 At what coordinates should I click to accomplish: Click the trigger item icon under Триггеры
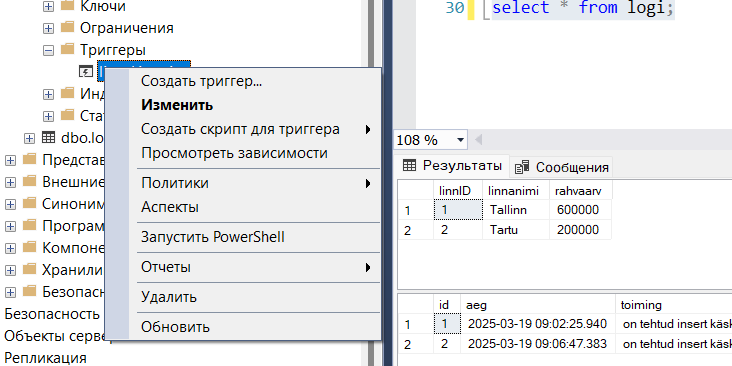[85, 71]
